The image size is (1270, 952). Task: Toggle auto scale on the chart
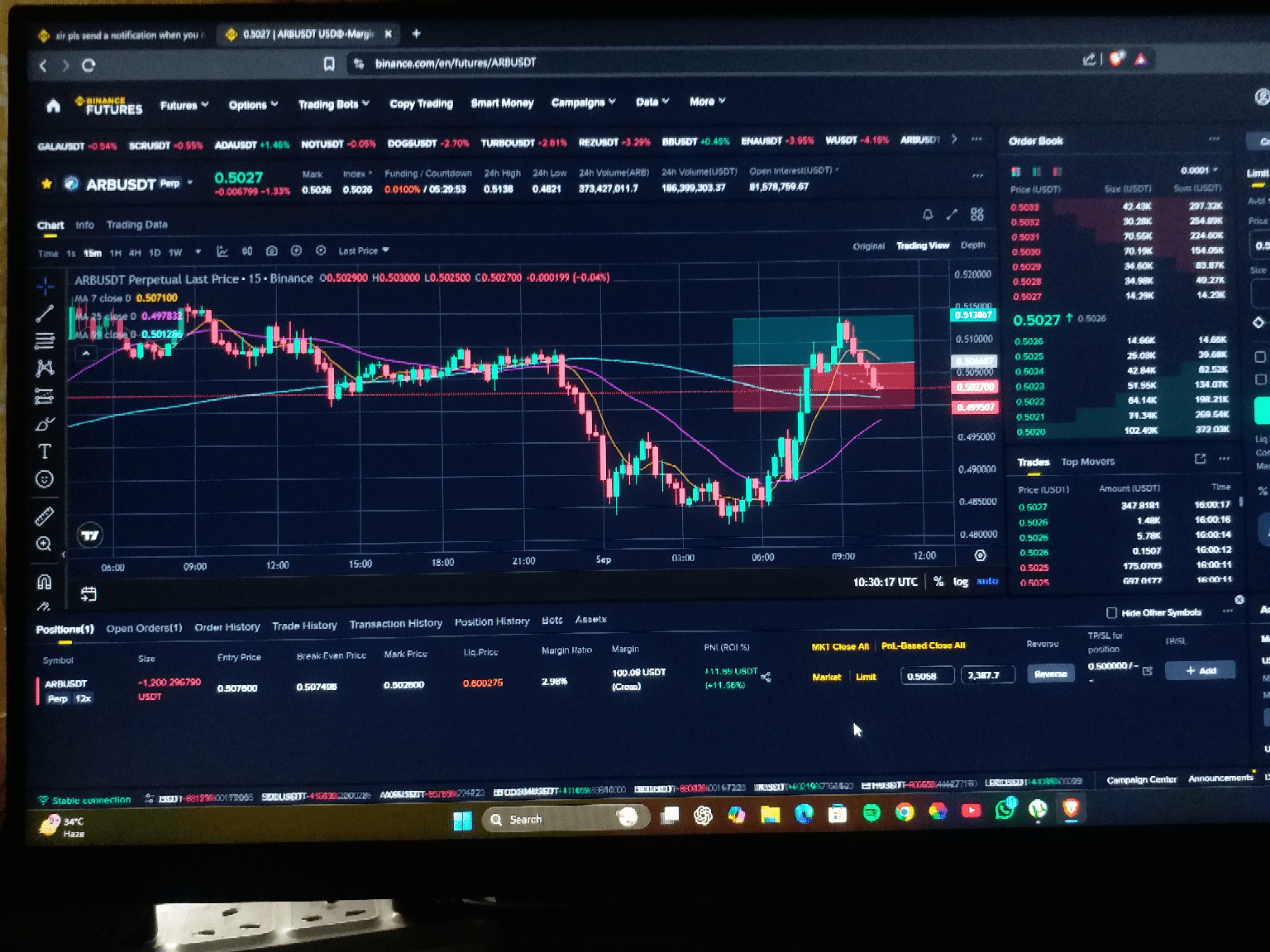coord(987,582)
